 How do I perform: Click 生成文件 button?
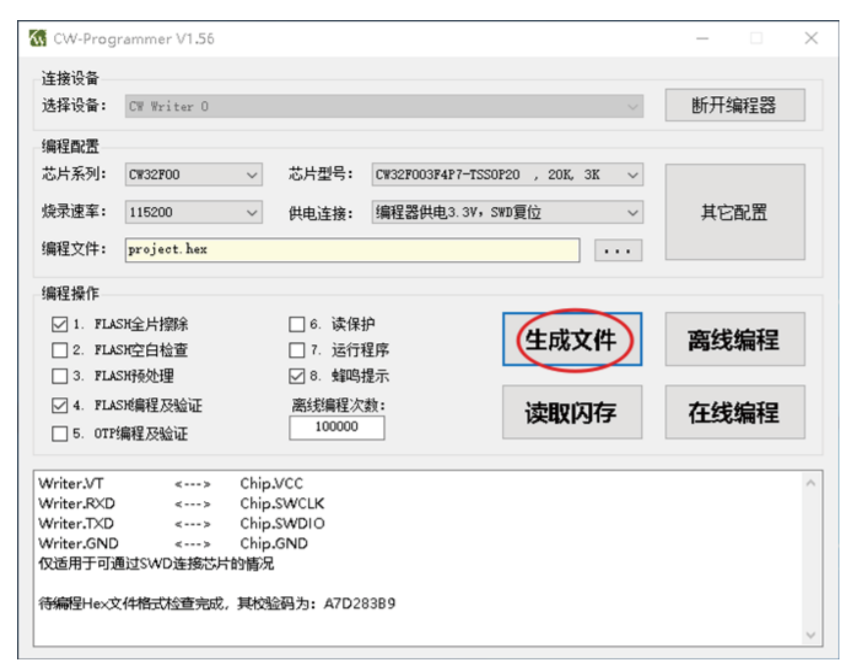point(572,340)
